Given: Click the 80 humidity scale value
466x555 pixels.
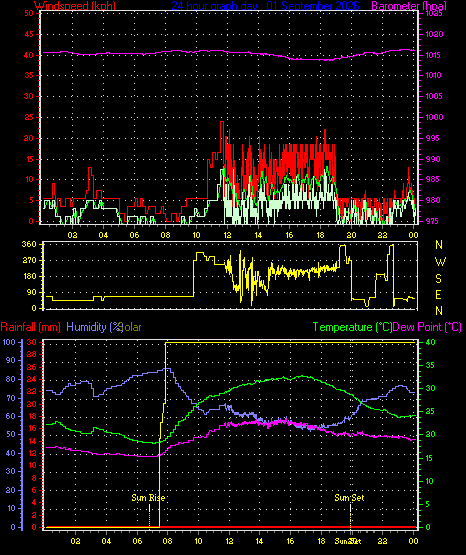Looking at the screenshot, I should (x=11, y=379).
